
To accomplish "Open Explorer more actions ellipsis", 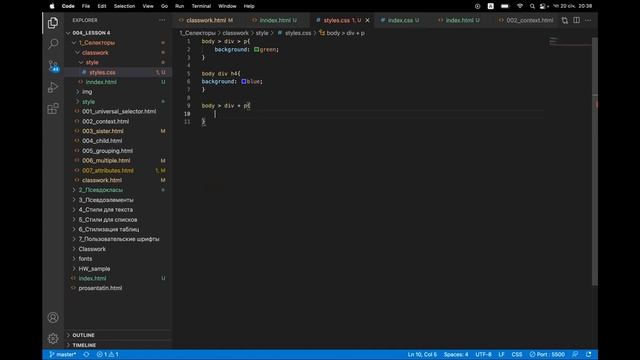I will [162, 20].
